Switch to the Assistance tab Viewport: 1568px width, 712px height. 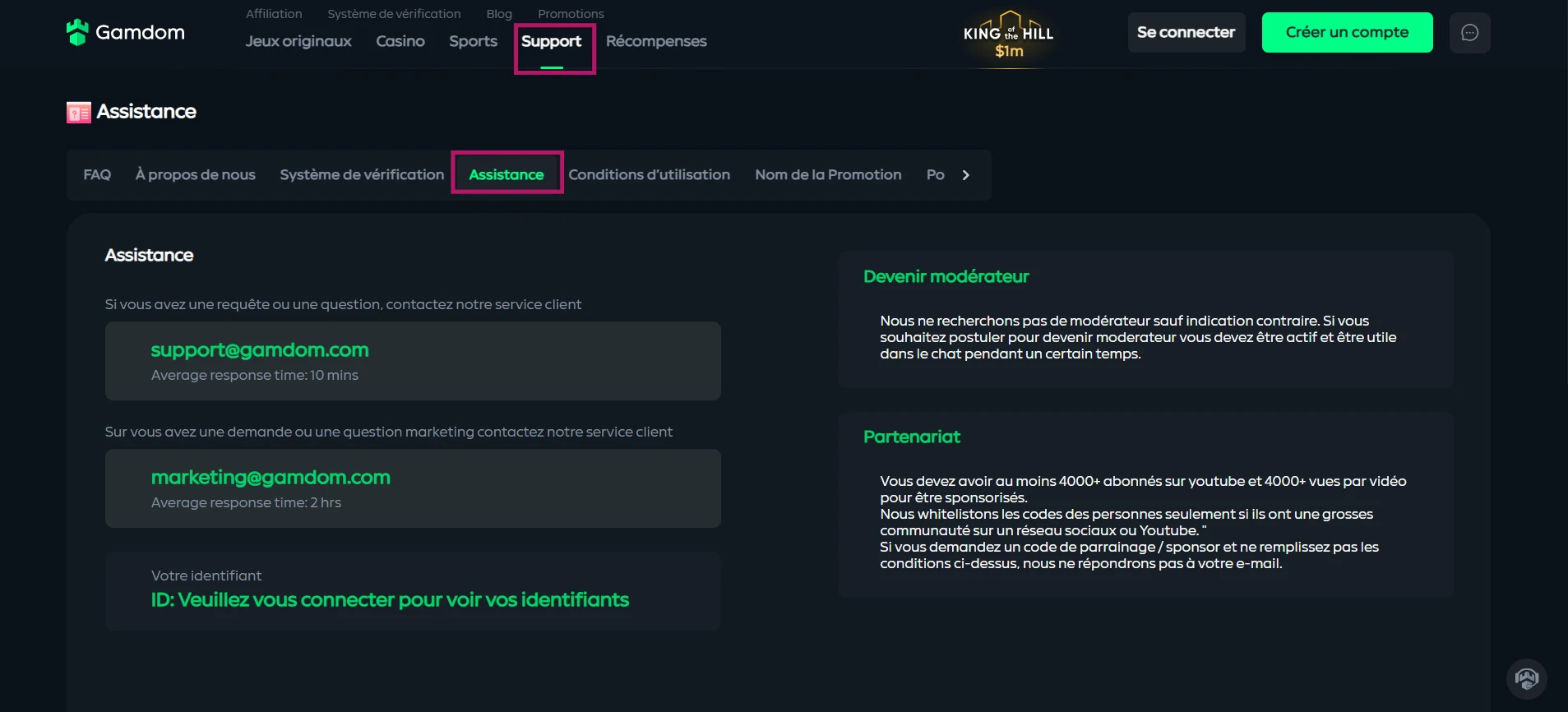pyautogui.click(x=506, y=175)
